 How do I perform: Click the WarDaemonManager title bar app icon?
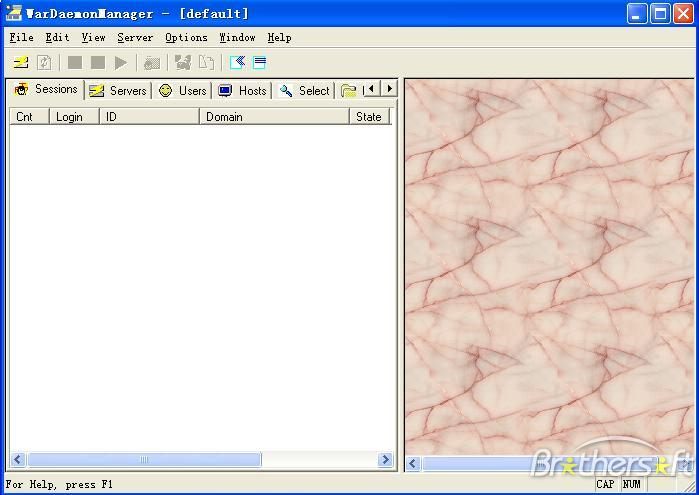[x=13, y=12]
